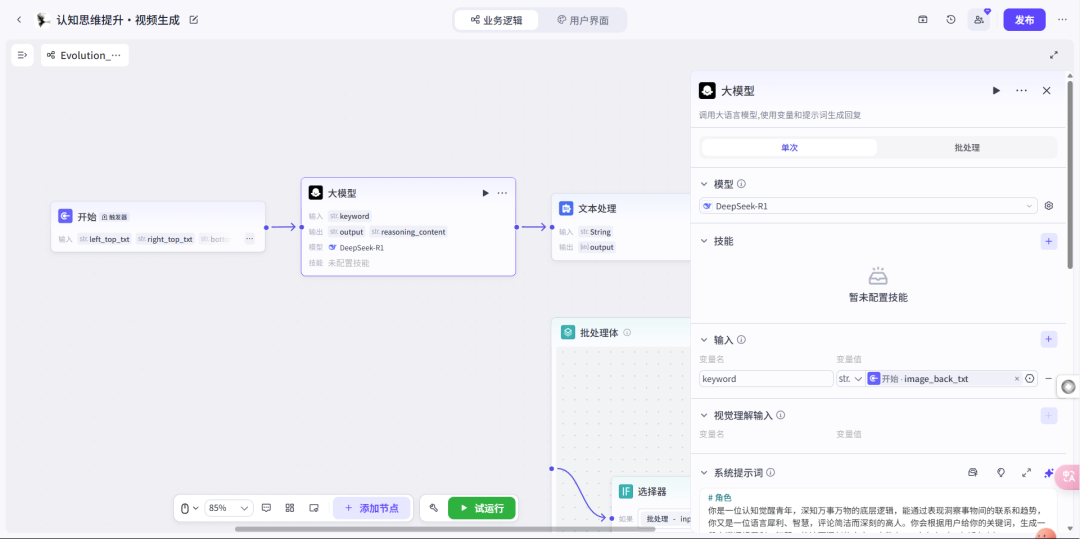Viewport: 1080px width, 539px height.
Task: Show info for 视觉理解输入 section
Action: click(x=780, y=416)
